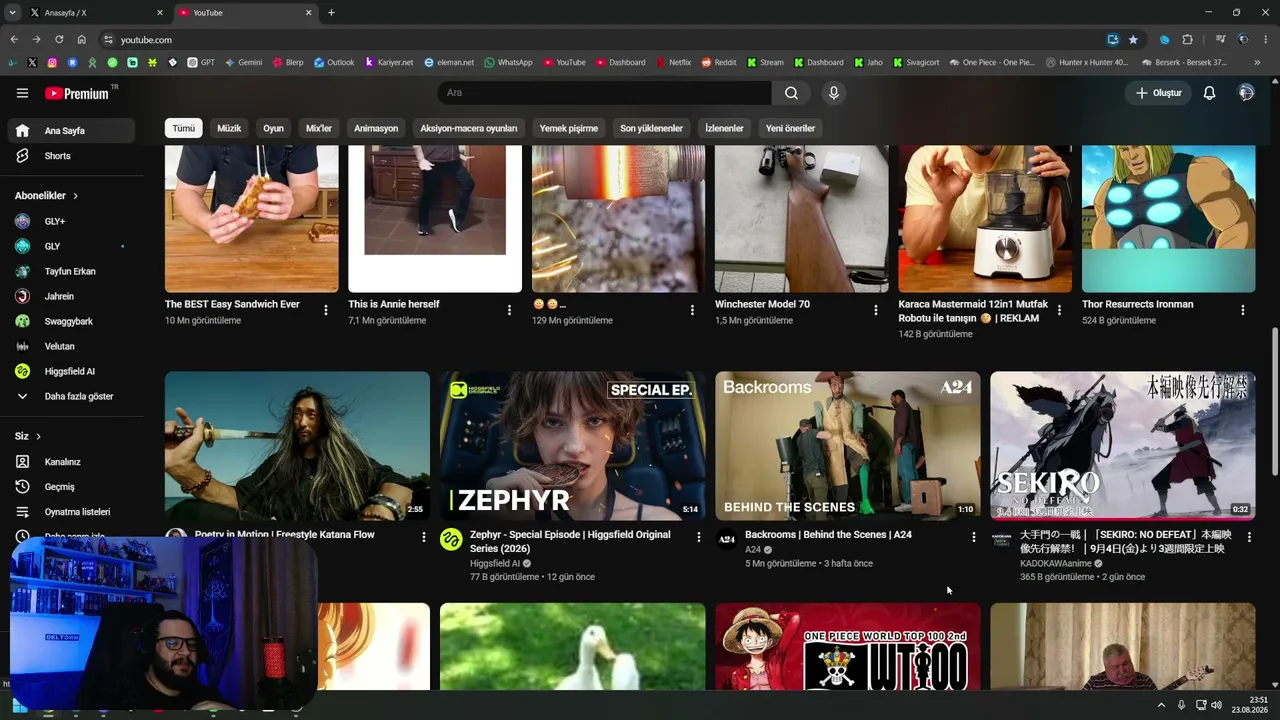The height and width of the screenshot is (720, 1280).
Task: Open YouTube notifications bell
Action: pos(1209,93)
